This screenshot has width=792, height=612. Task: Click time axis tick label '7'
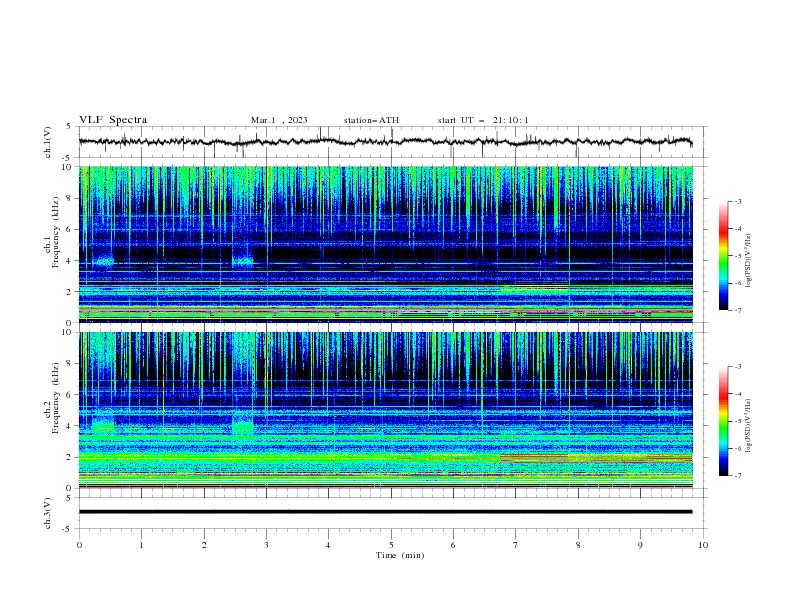[x=516, y=545]
